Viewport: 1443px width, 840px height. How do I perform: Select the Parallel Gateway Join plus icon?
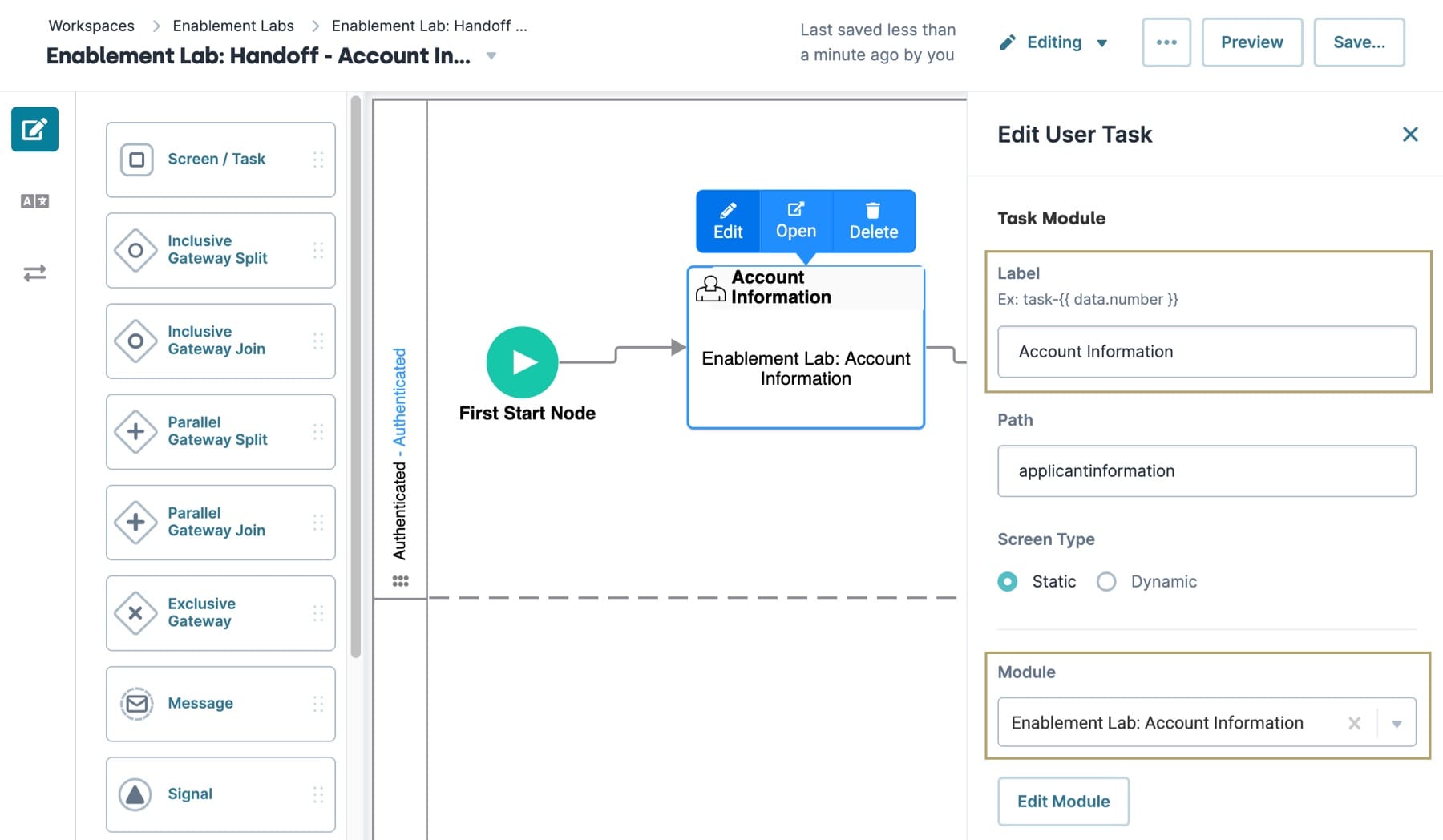click(x=135, y=522)
